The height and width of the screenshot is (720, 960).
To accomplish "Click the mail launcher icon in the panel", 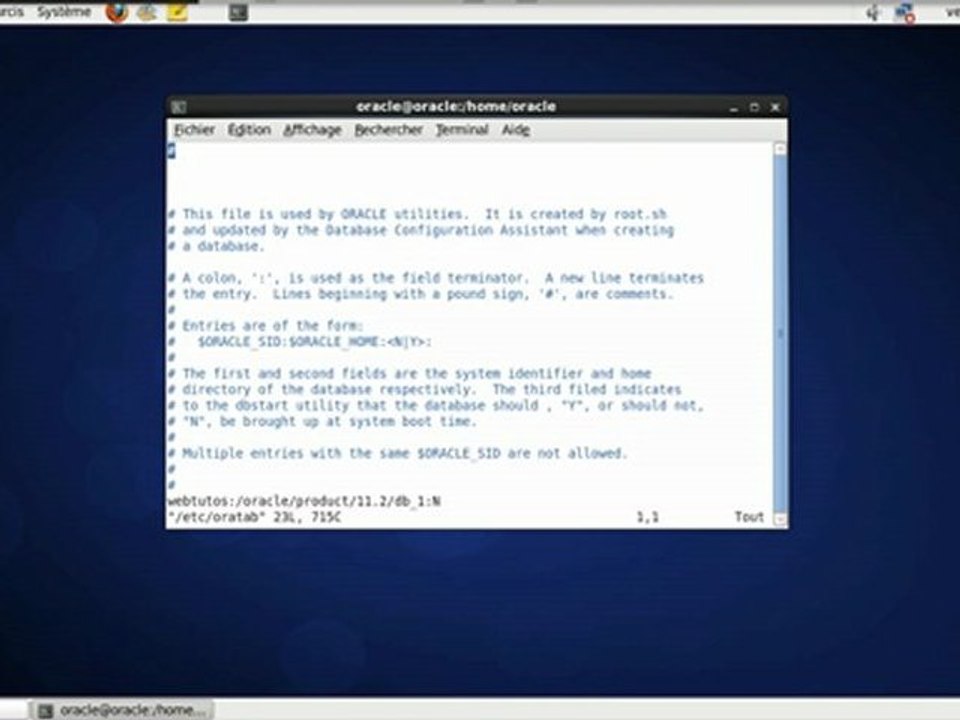I will (147, 12).
